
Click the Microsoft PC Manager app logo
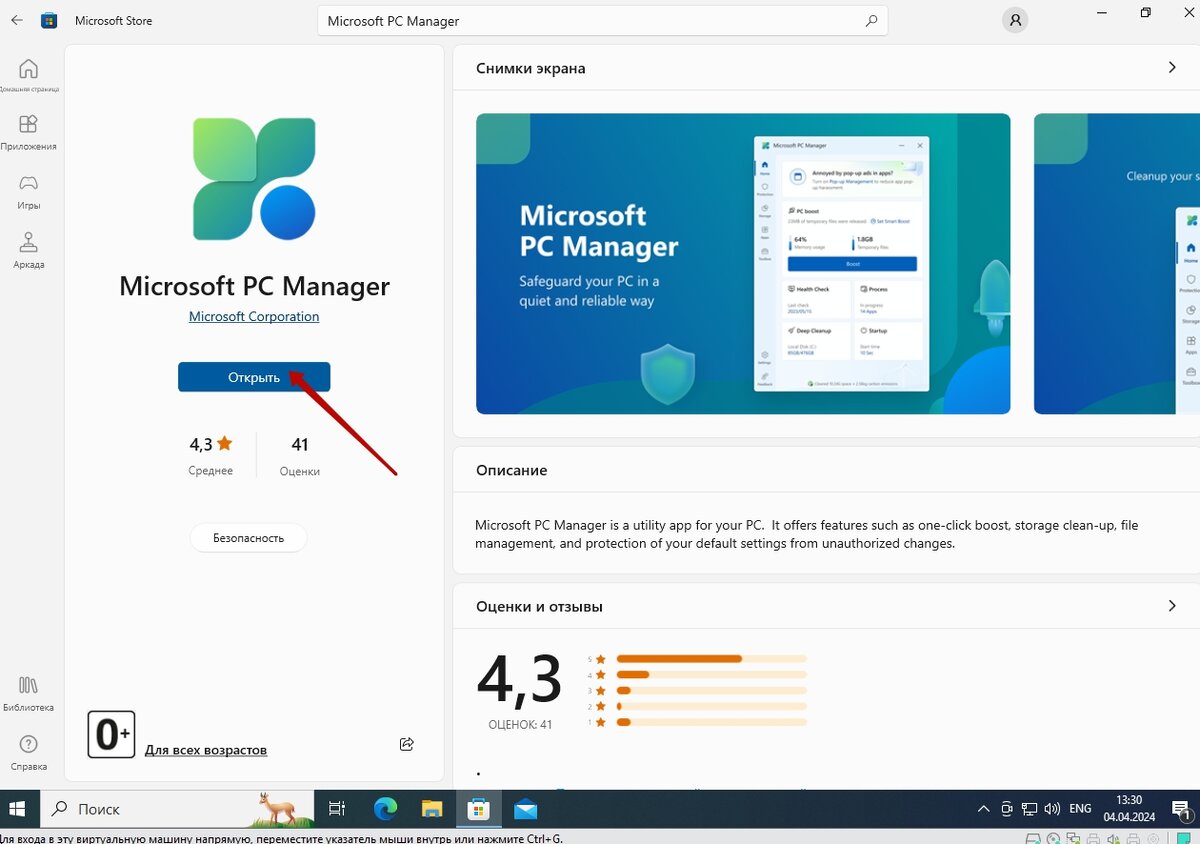(x=254, y=179)
